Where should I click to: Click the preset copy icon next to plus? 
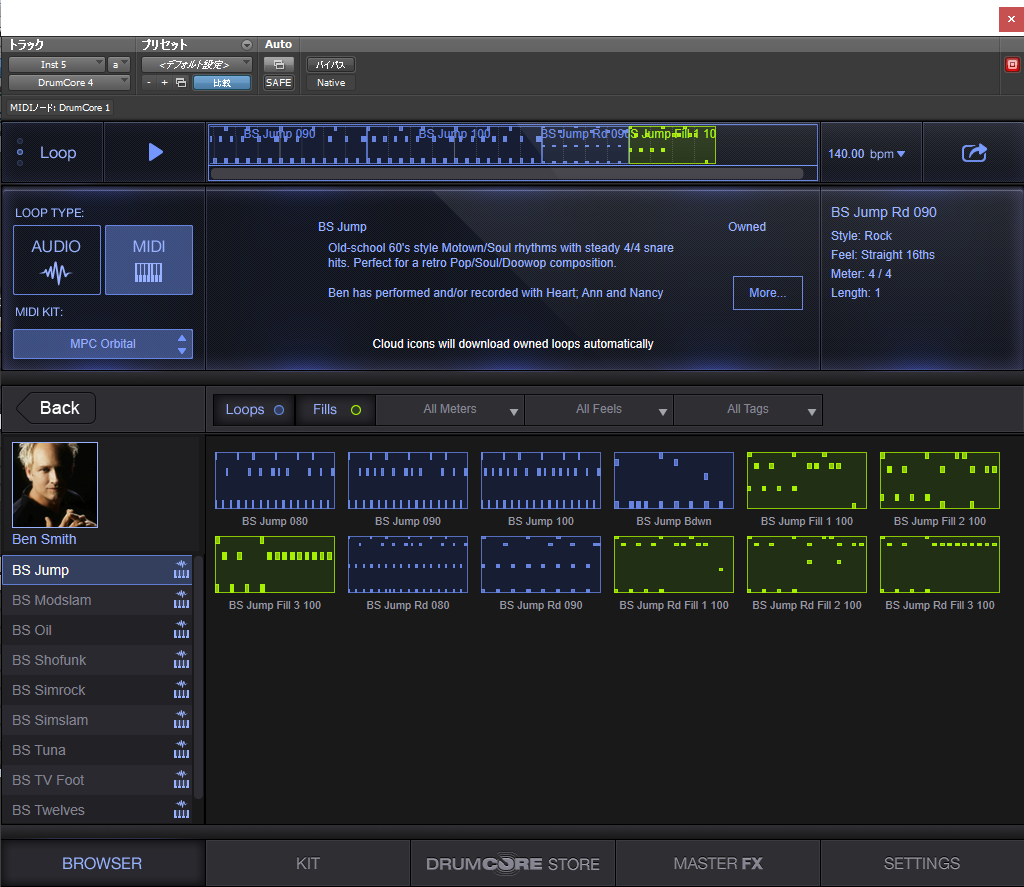(x=181, y=83)
